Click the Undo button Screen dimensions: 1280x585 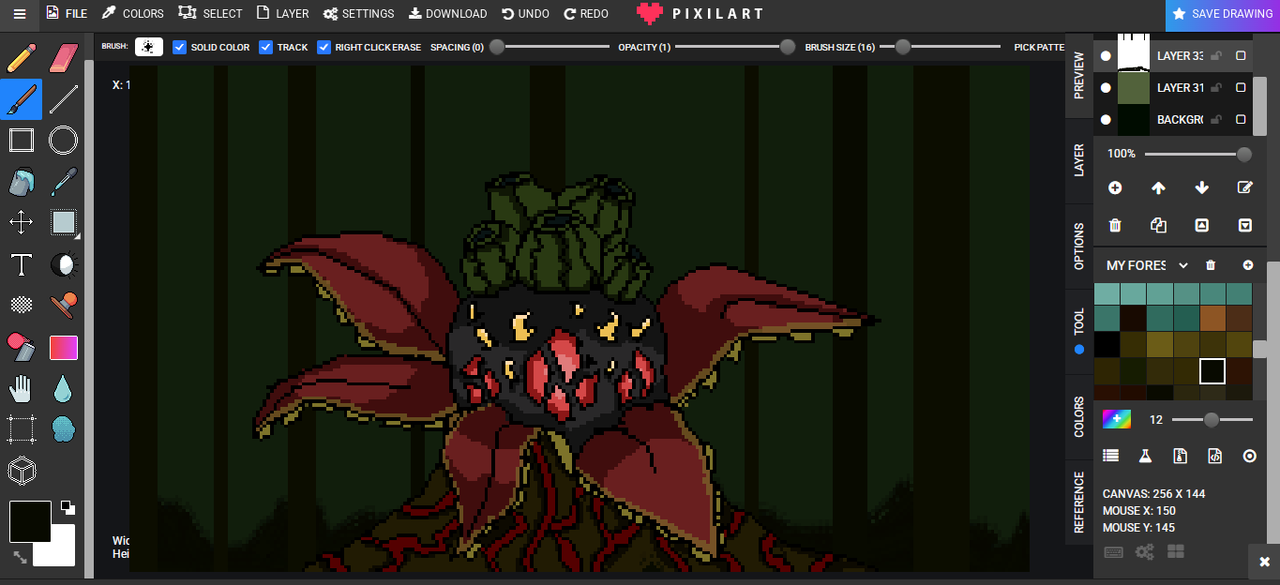pos(526,14)
